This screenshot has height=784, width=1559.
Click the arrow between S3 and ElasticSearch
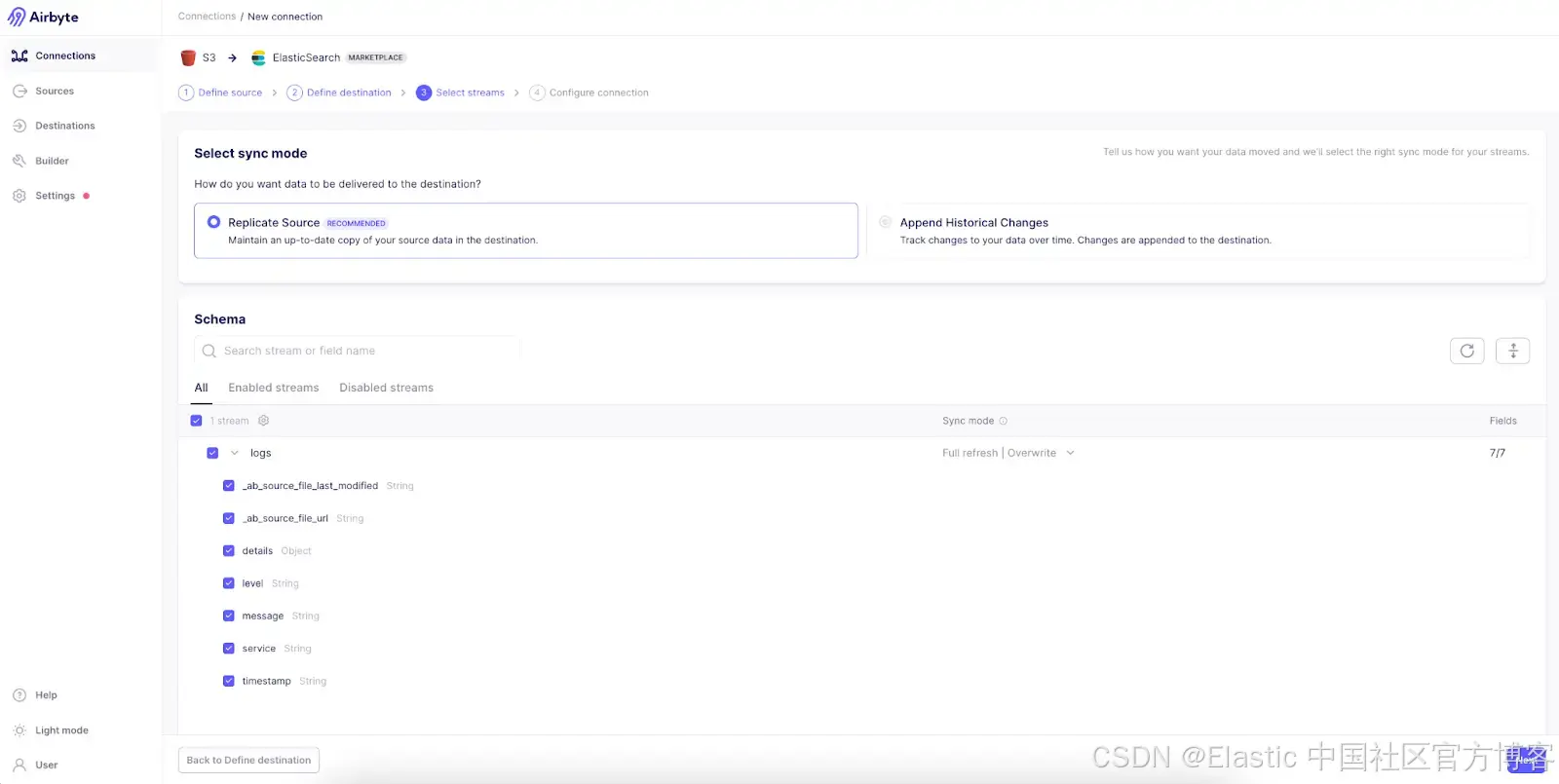tap(232, 57)
